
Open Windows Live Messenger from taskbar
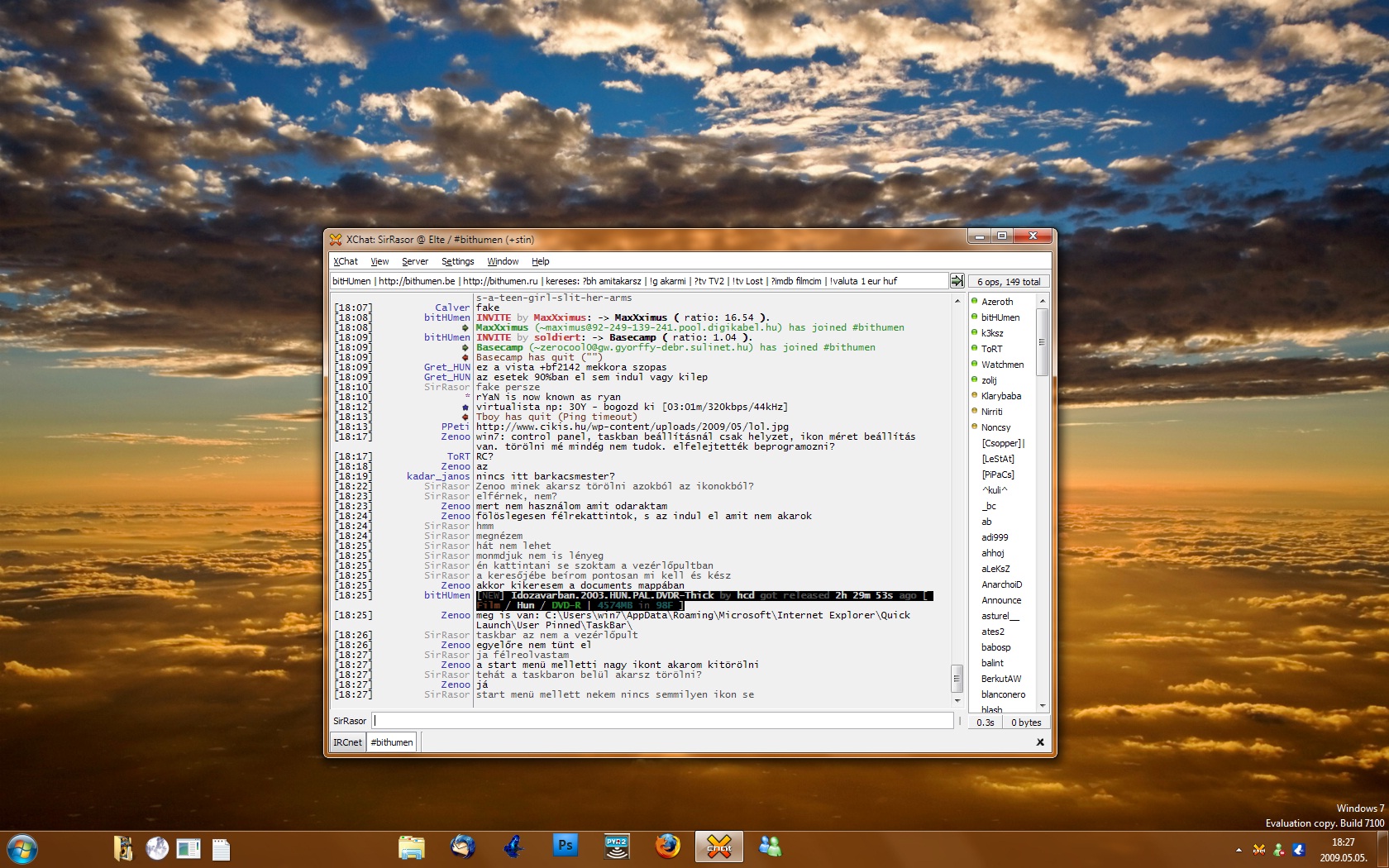coord(771,847)
